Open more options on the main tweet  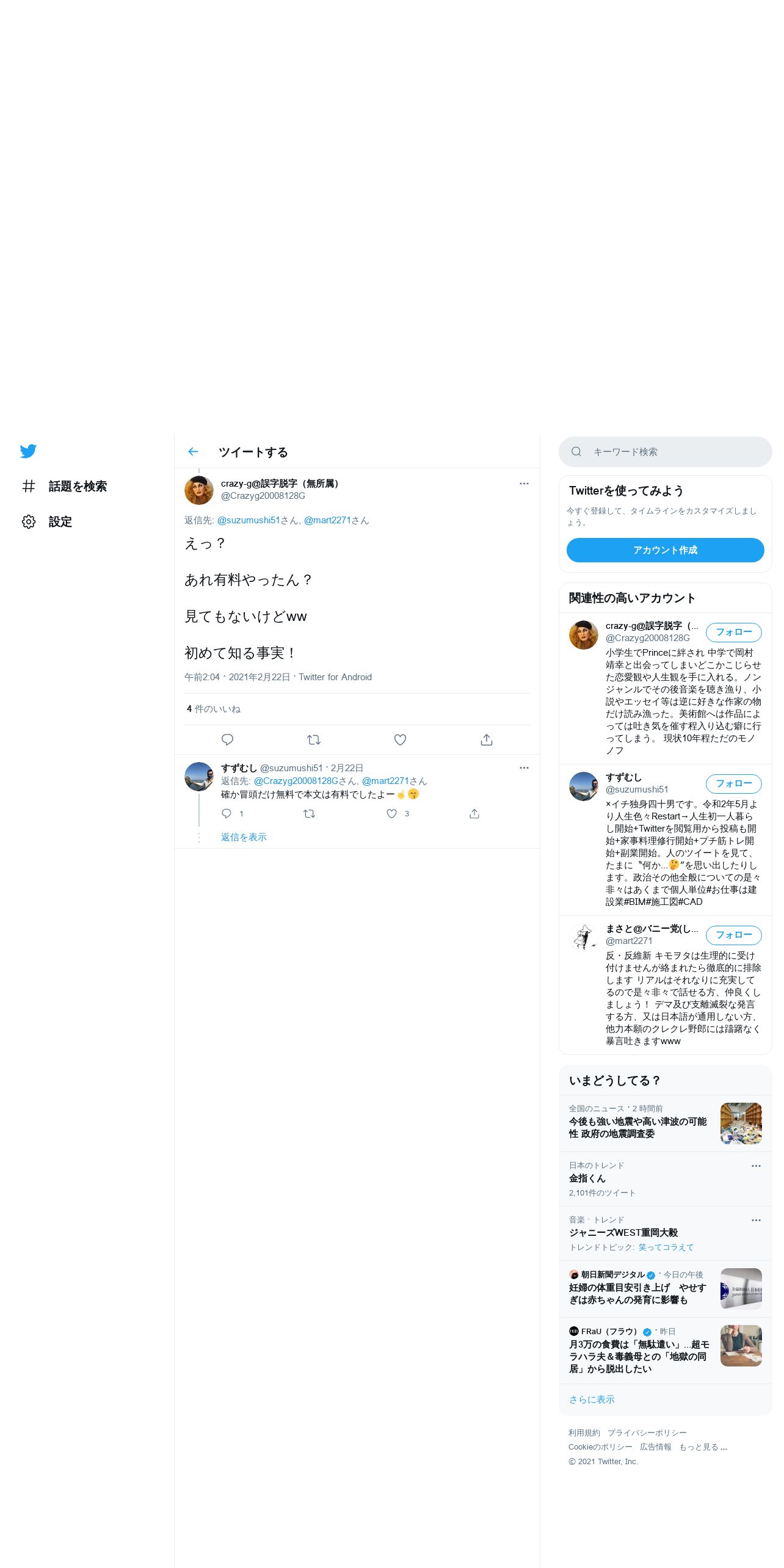(x=524, y=484)
